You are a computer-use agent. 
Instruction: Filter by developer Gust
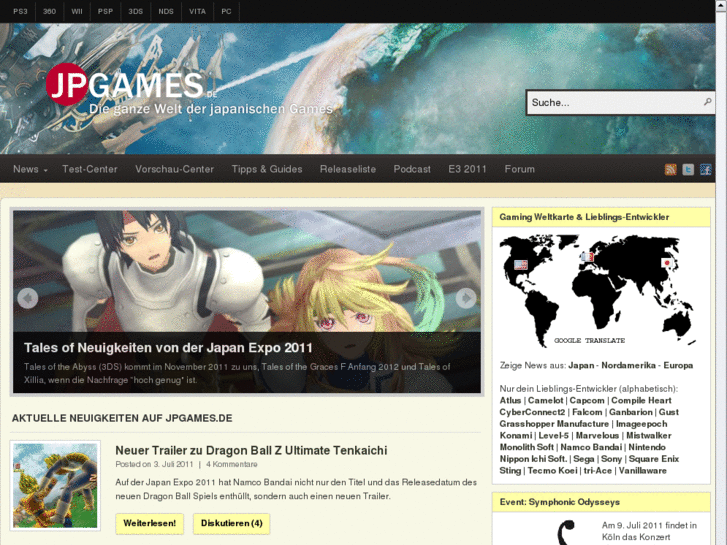point(669,412)
